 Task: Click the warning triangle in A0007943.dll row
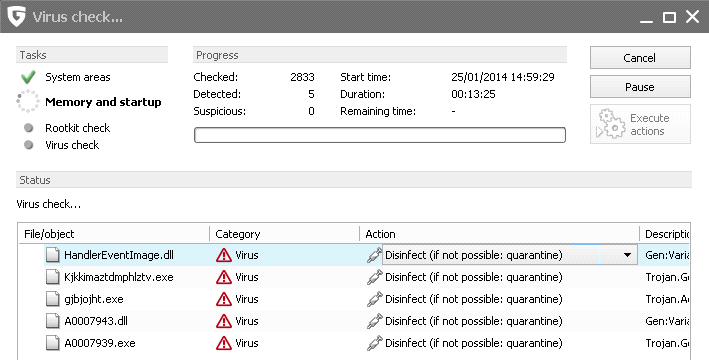click(224, 322)
